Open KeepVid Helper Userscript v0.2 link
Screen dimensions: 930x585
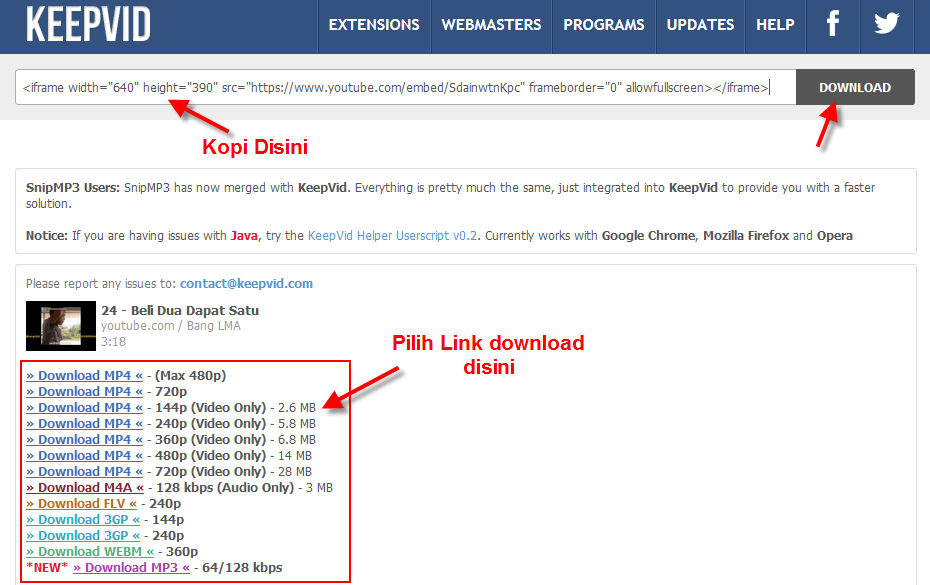pyautogui.click(x=393, y=236)
